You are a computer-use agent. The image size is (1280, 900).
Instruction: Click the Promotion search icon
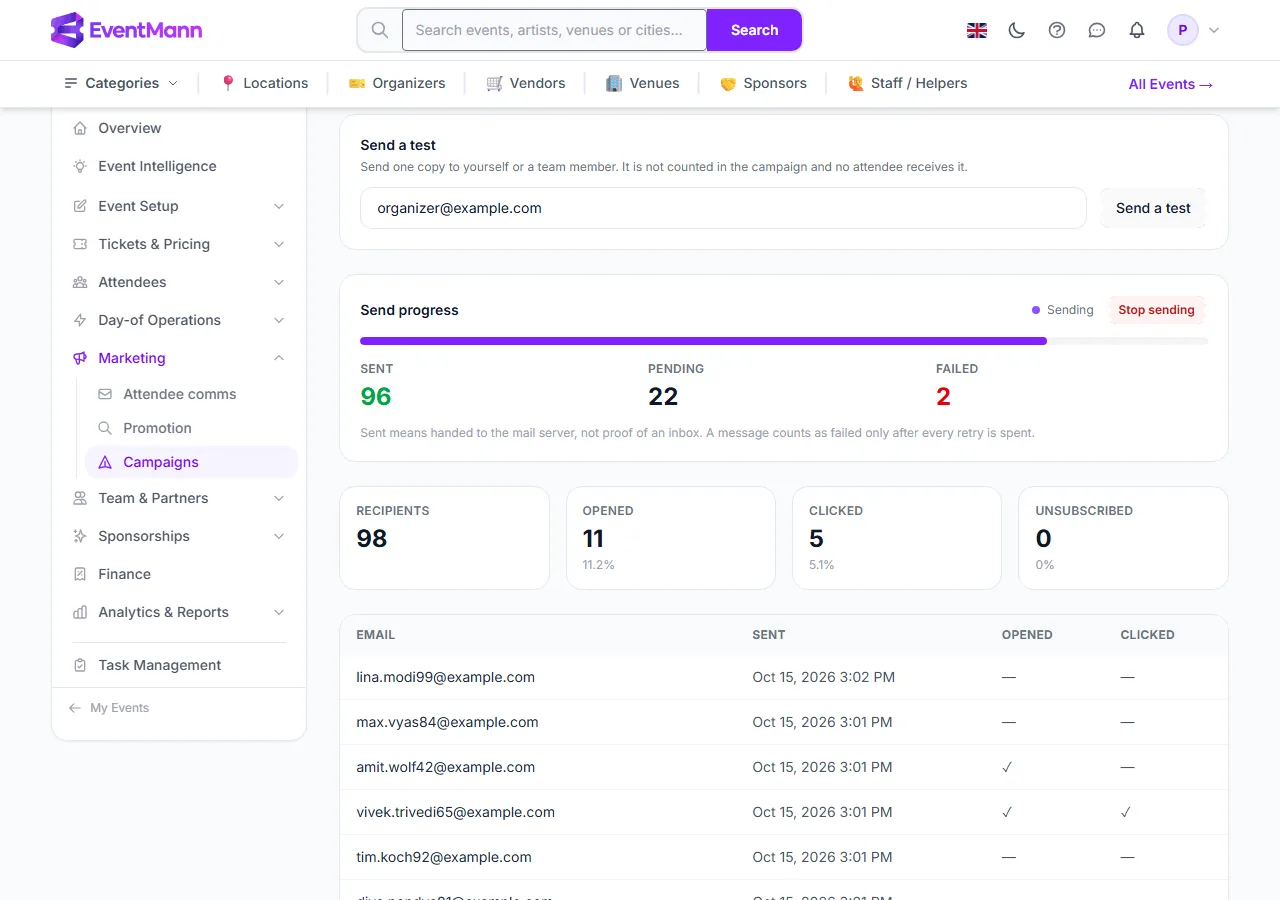(105, 428)
